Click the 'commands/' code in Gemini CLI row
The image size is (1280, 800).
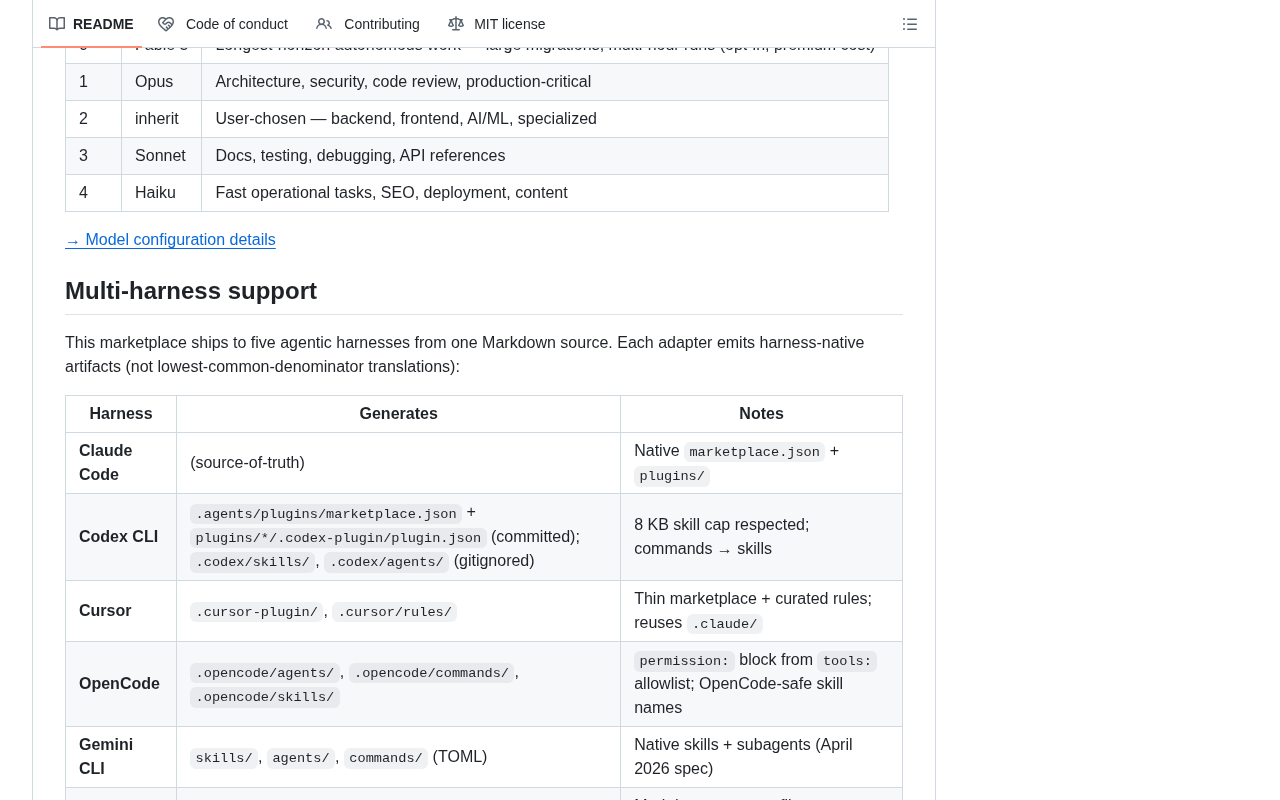click(x=386, y=758)
